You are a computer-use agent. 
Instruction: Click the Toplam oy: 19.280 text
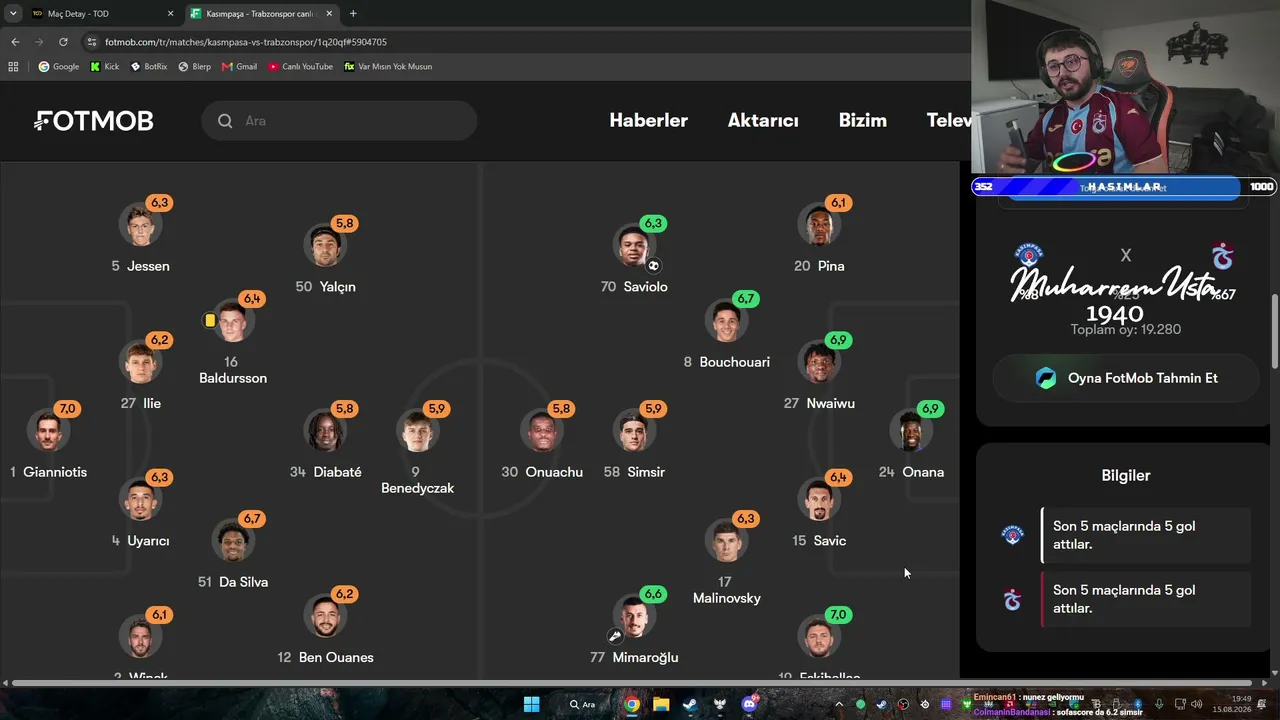pos(1126,329)
